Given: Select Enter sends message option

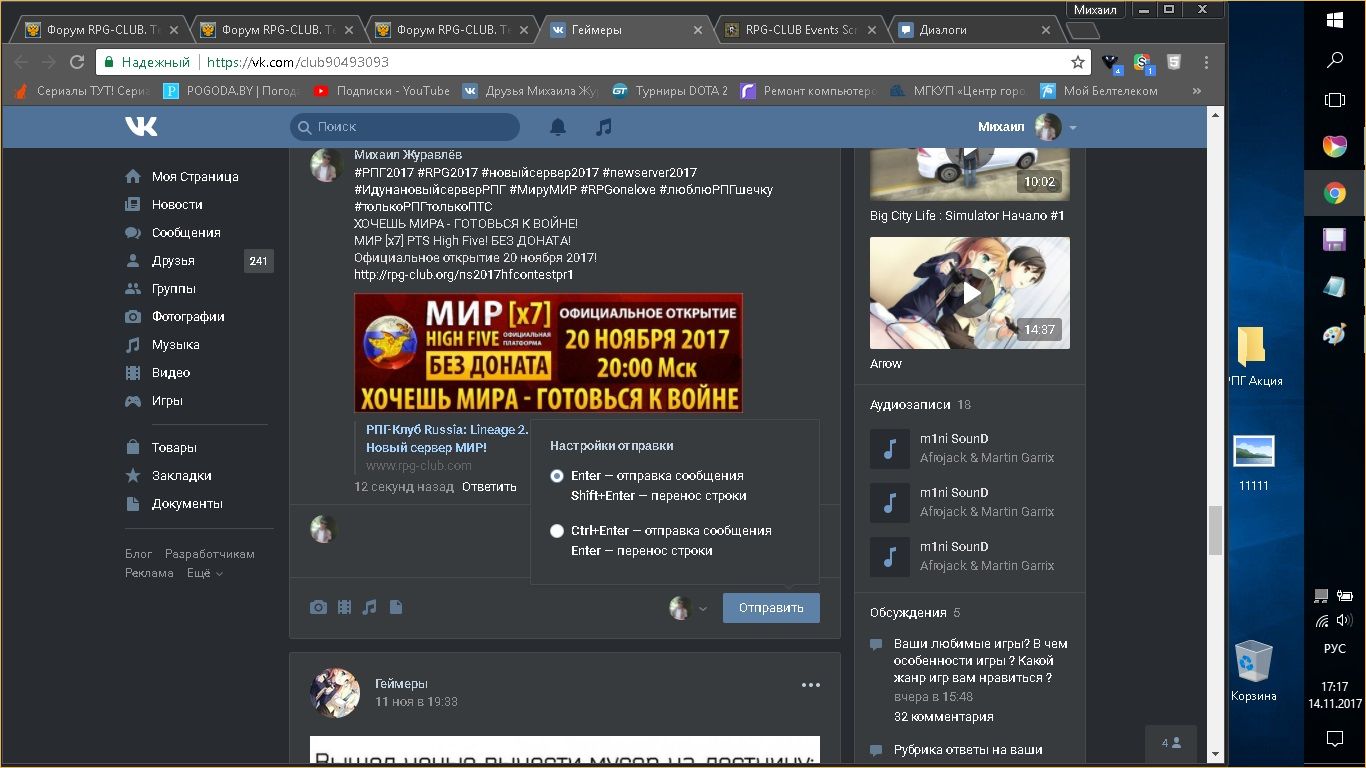Looking at the screenshot, I should pos(557,476).
